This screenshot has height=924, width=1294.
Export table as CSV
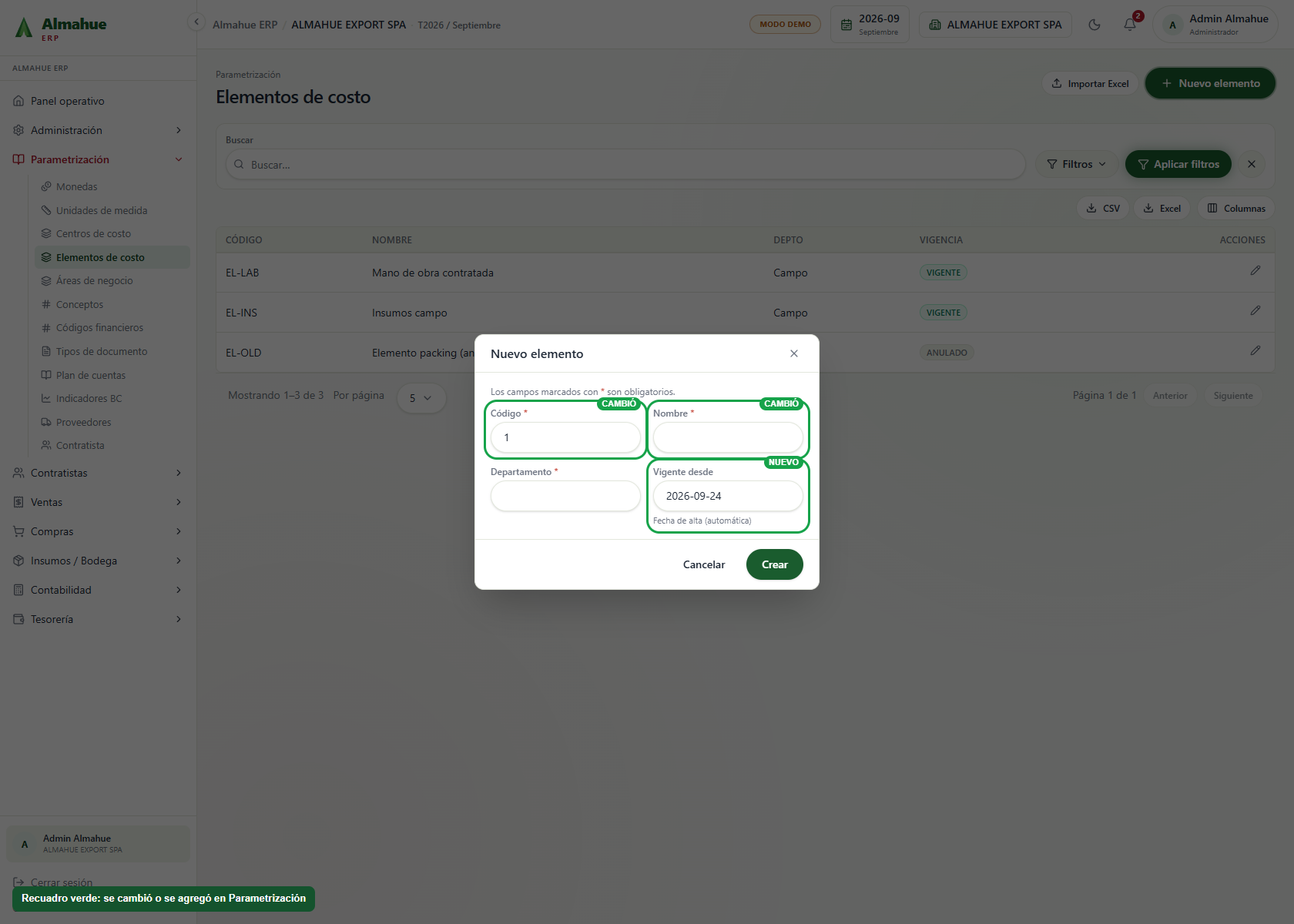point(1103,208)
